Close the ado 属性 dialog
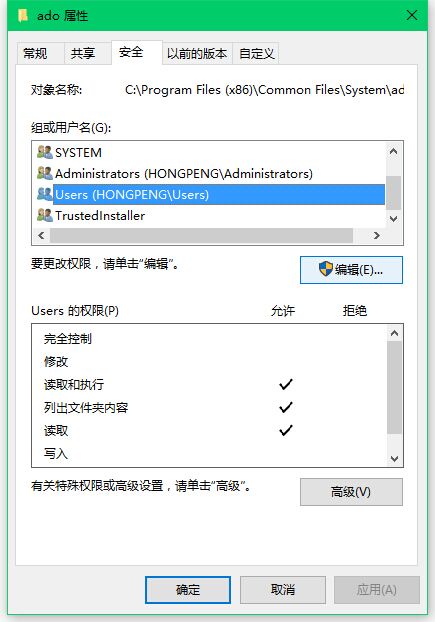The width and height of the screenshot is (435, 622). [x=412, y=15]
